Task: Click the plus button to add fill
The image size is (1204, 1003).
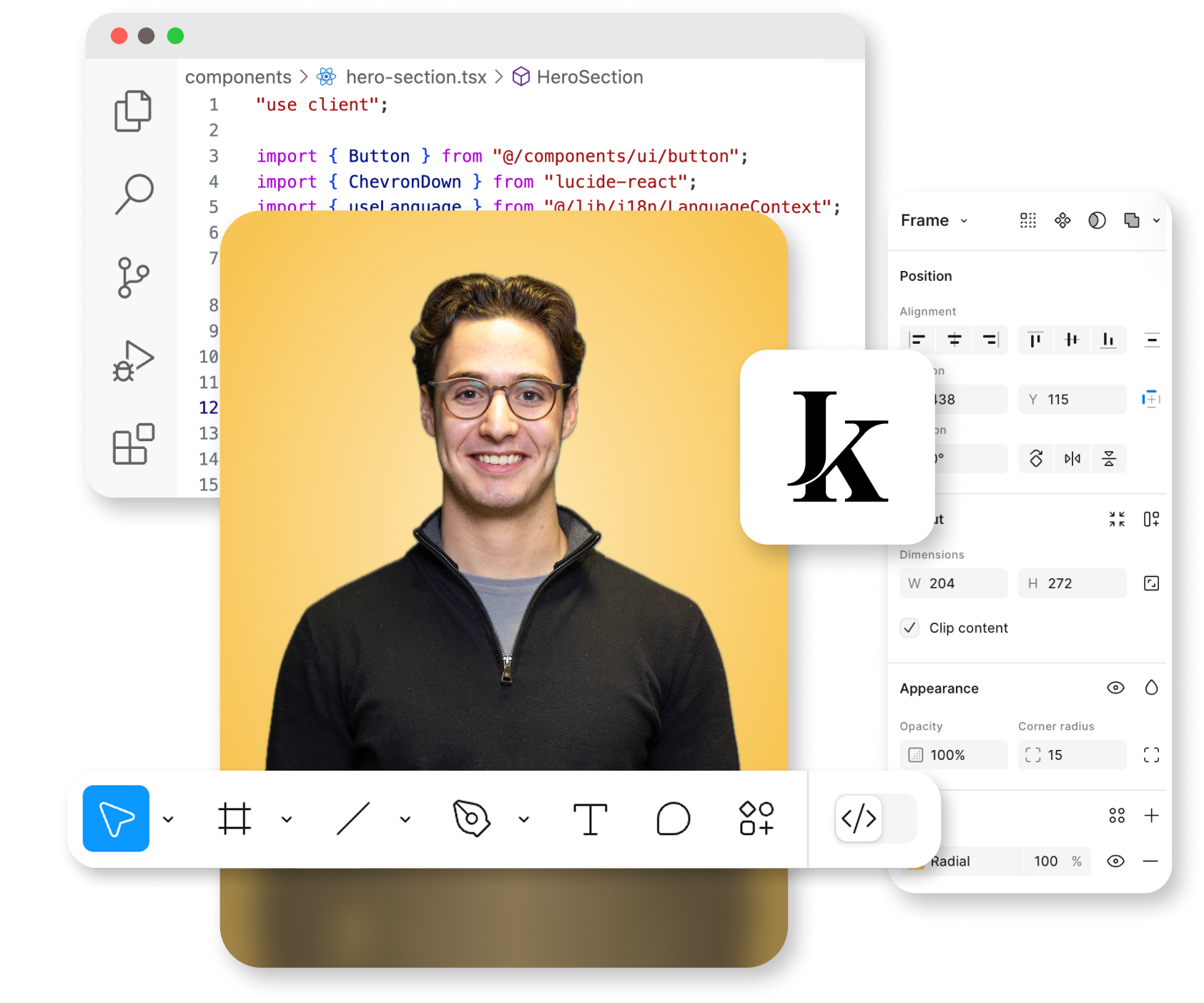Action: (x=1151, y=816)
